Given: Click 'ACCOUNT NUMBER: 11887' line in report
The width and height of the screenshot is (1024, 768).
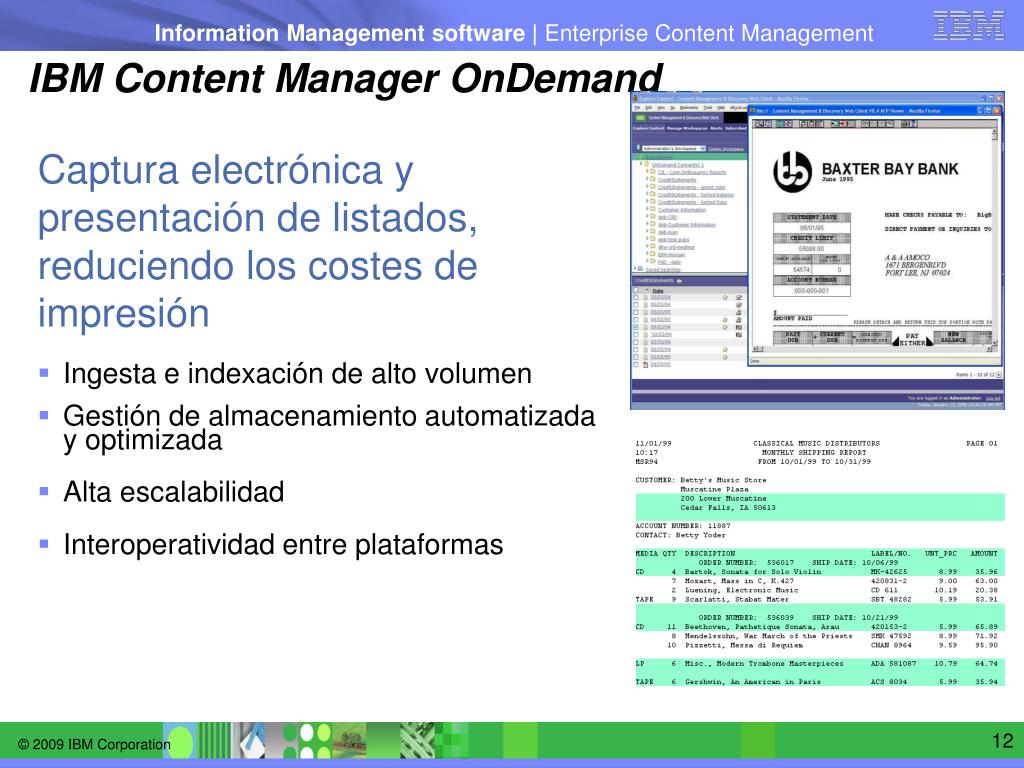Looking at the screenshot, I should pos(683,525).
